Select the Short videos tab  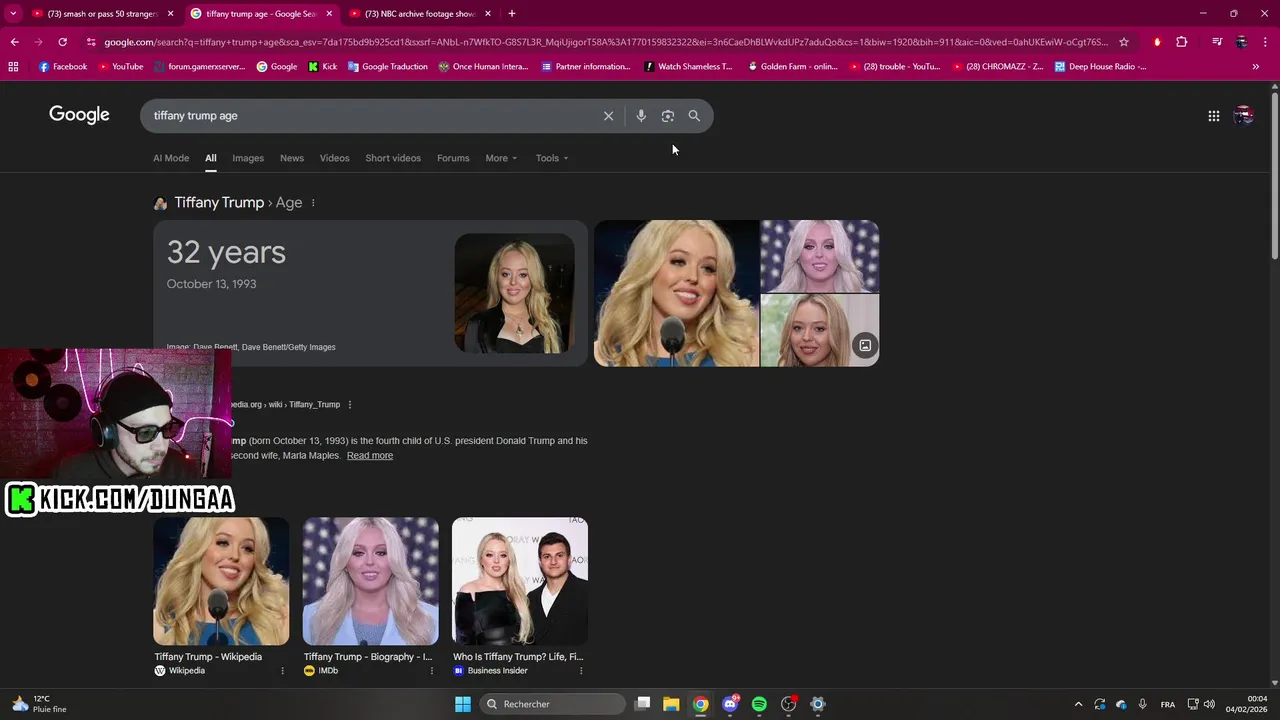(x=393, y=158)
